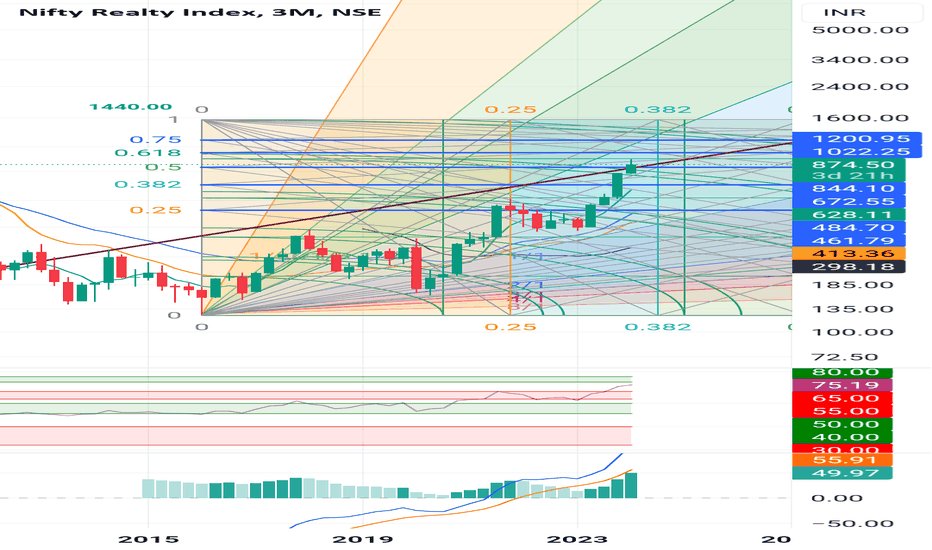
Task: Click the top orange 0.25 time-zone label
Action: tap(511, 109)
